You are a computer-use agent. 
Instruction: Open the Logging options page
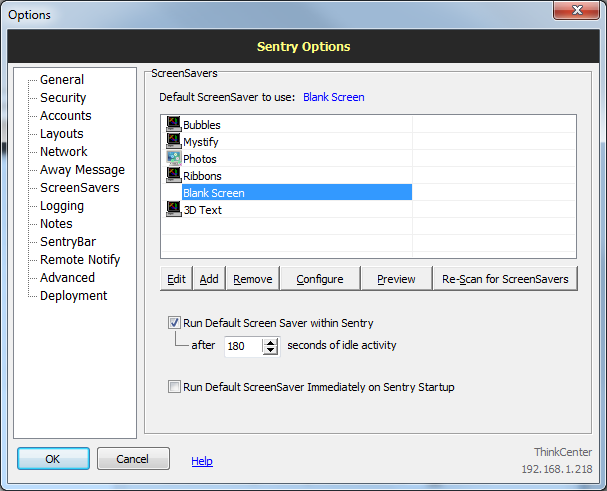click(x=62, y=206)
